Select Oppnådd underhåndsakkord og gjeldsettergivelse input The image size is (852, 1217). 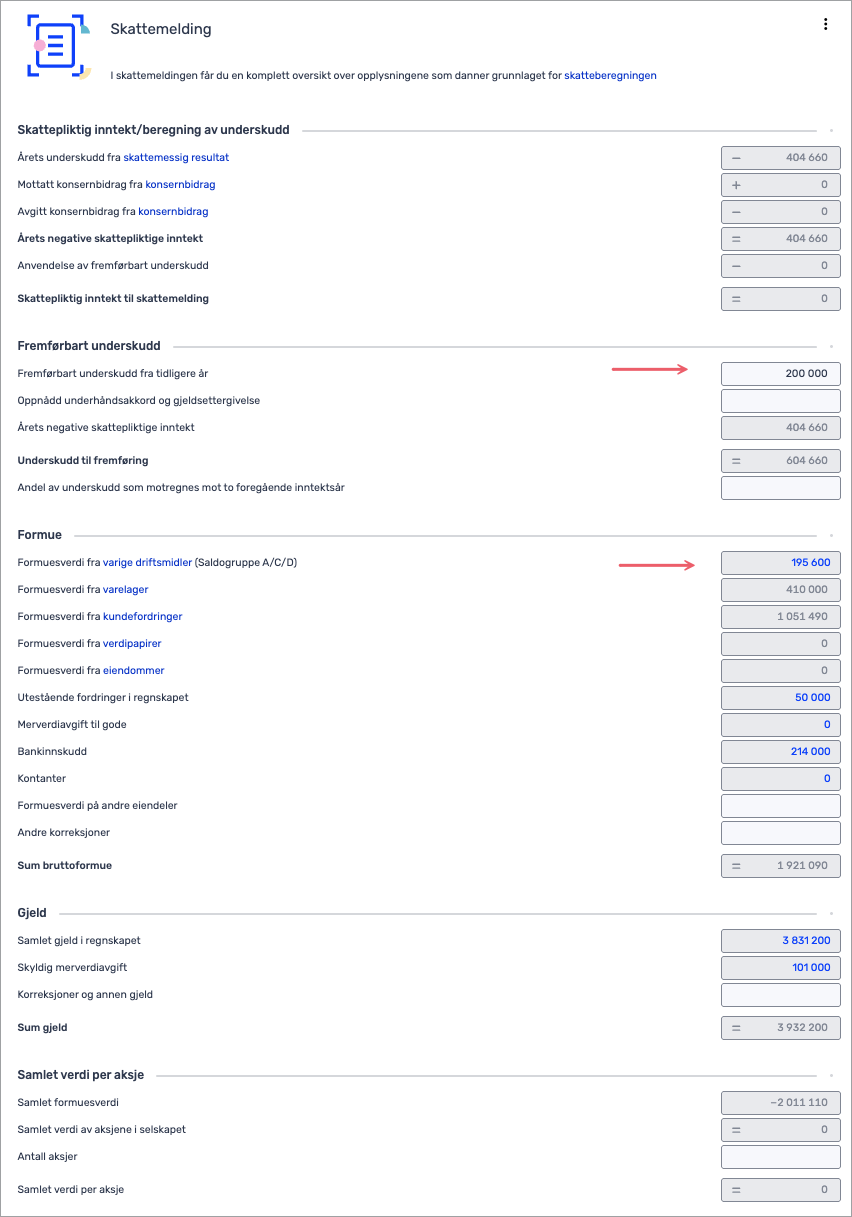pyautogui.click(x=780, y=401)
